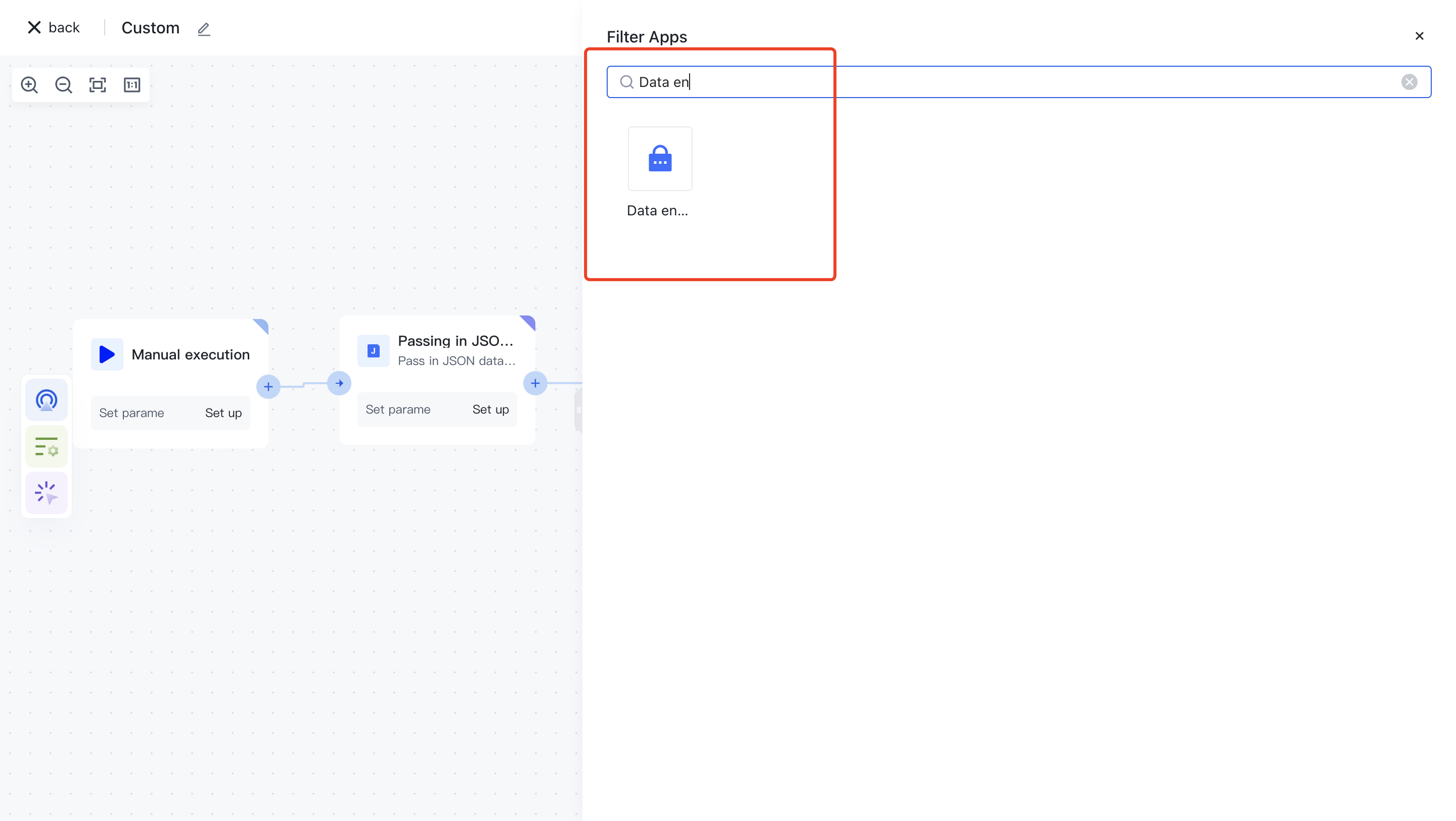Screen dimensions: 1456x821
Task: Select the Data en... app tile
Action: (660, 159)
